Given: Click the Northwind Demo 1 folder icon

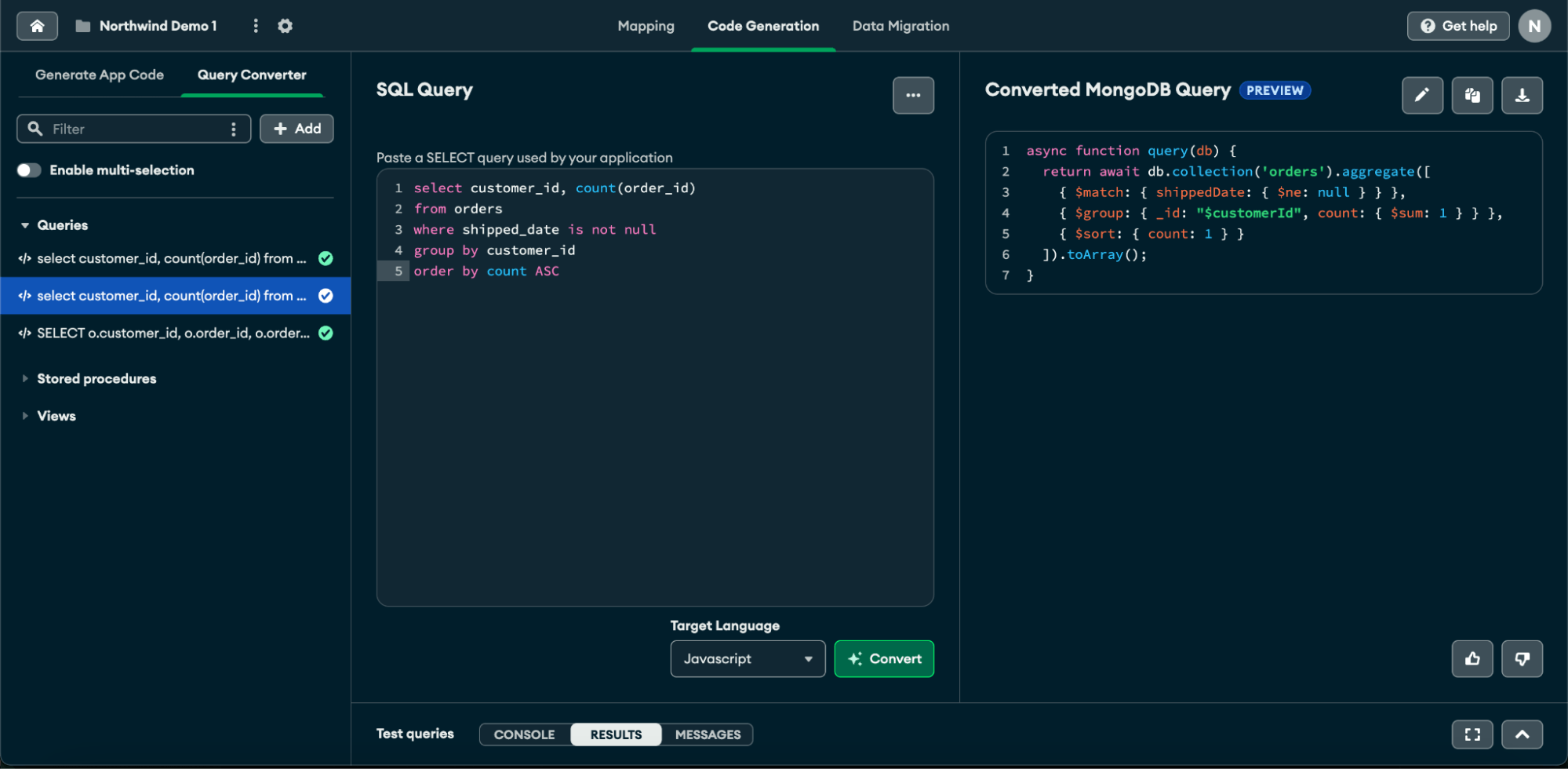Looking at the screenshot, I should coord(82,26).
